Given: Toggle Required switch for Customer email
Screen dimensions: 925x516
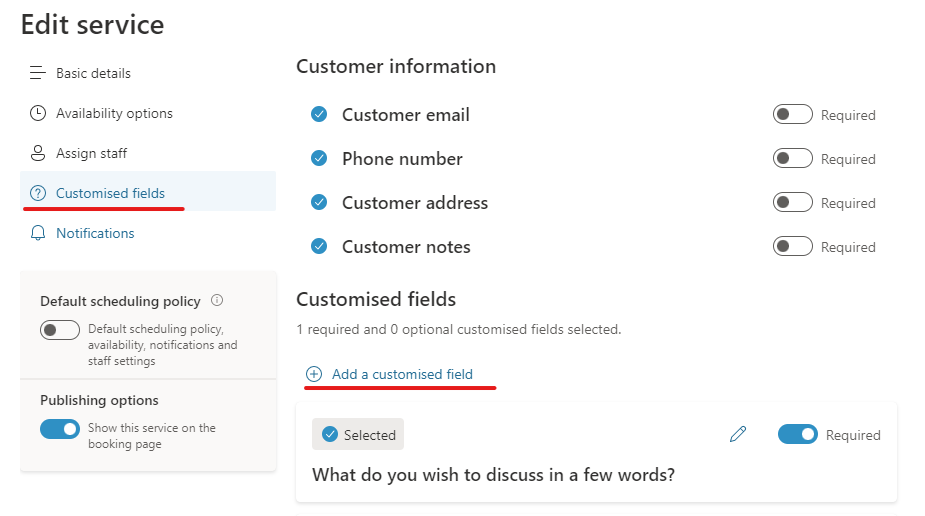Looking at the screenshot, I should tap(792, 115).
